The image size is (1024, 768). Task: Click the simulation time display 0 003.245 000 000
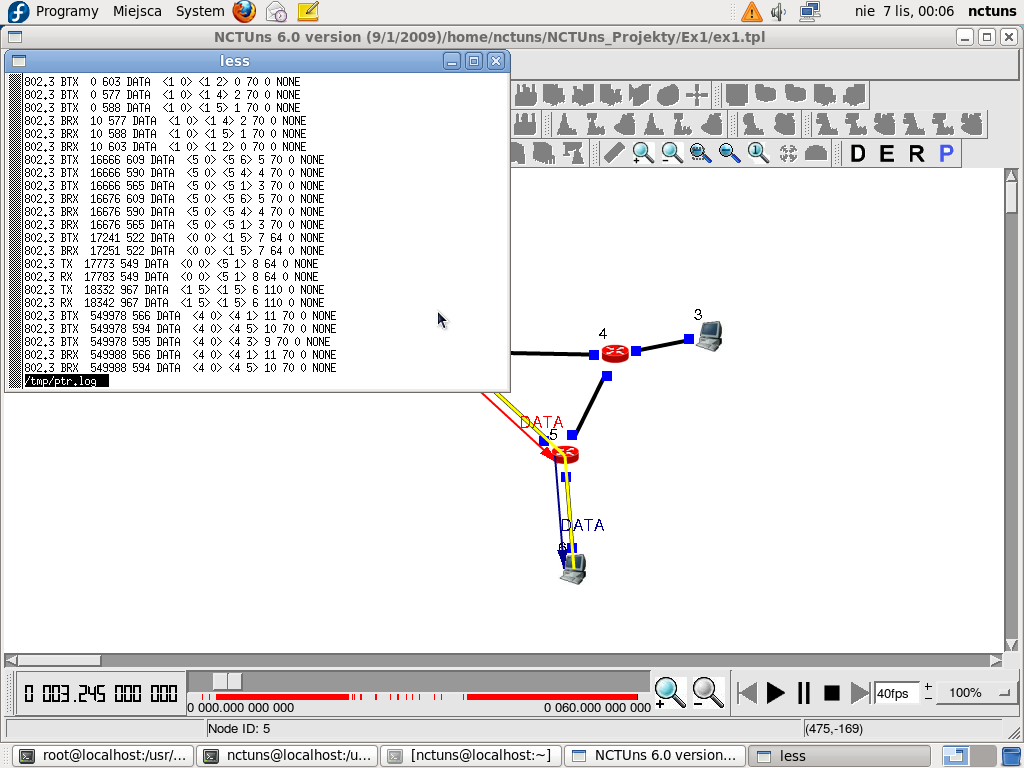point(101,693)
